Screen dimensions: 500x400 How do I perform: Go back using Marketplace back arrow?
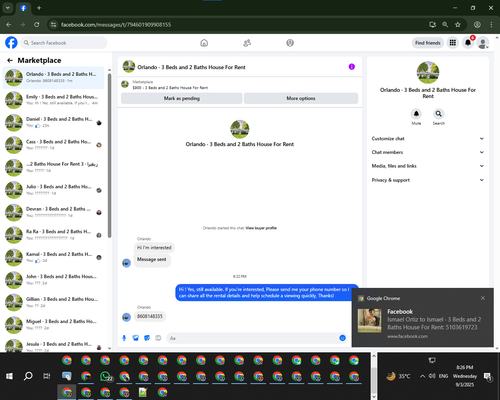10,60
